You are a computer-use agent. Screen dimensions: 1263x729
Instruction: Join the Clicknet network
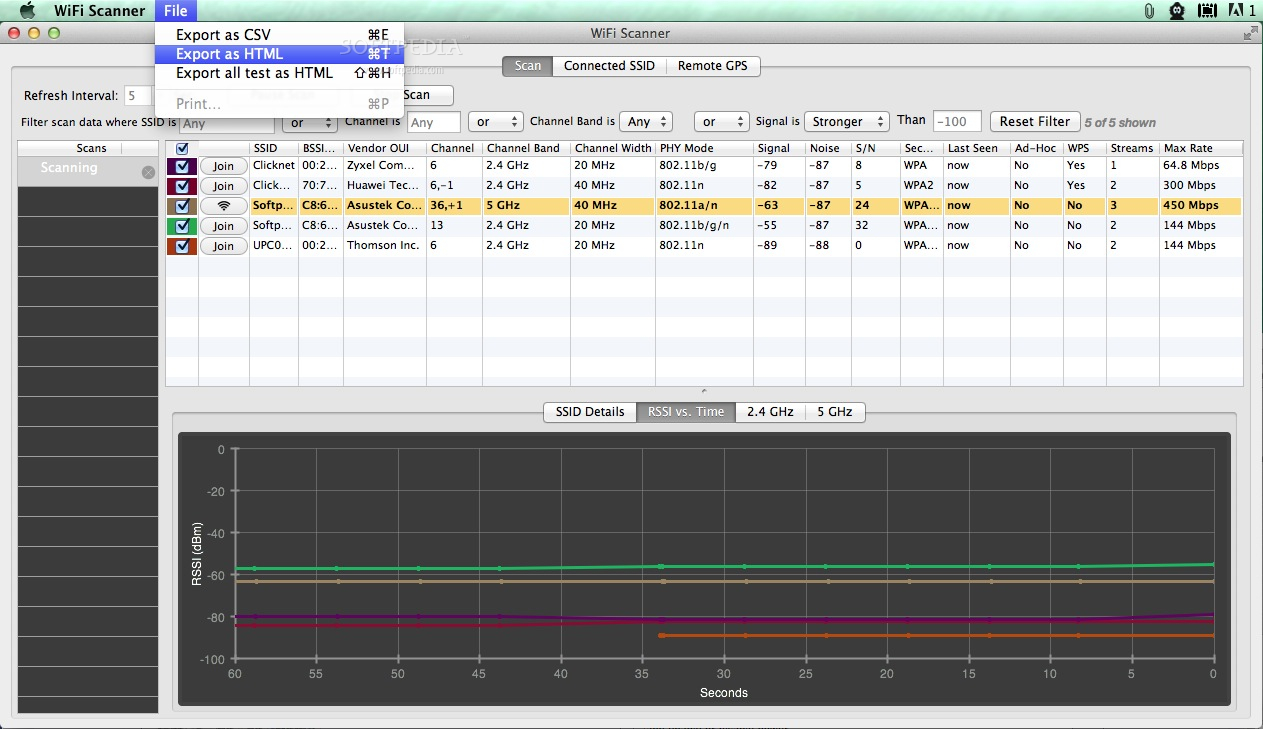tap(223, 166)
